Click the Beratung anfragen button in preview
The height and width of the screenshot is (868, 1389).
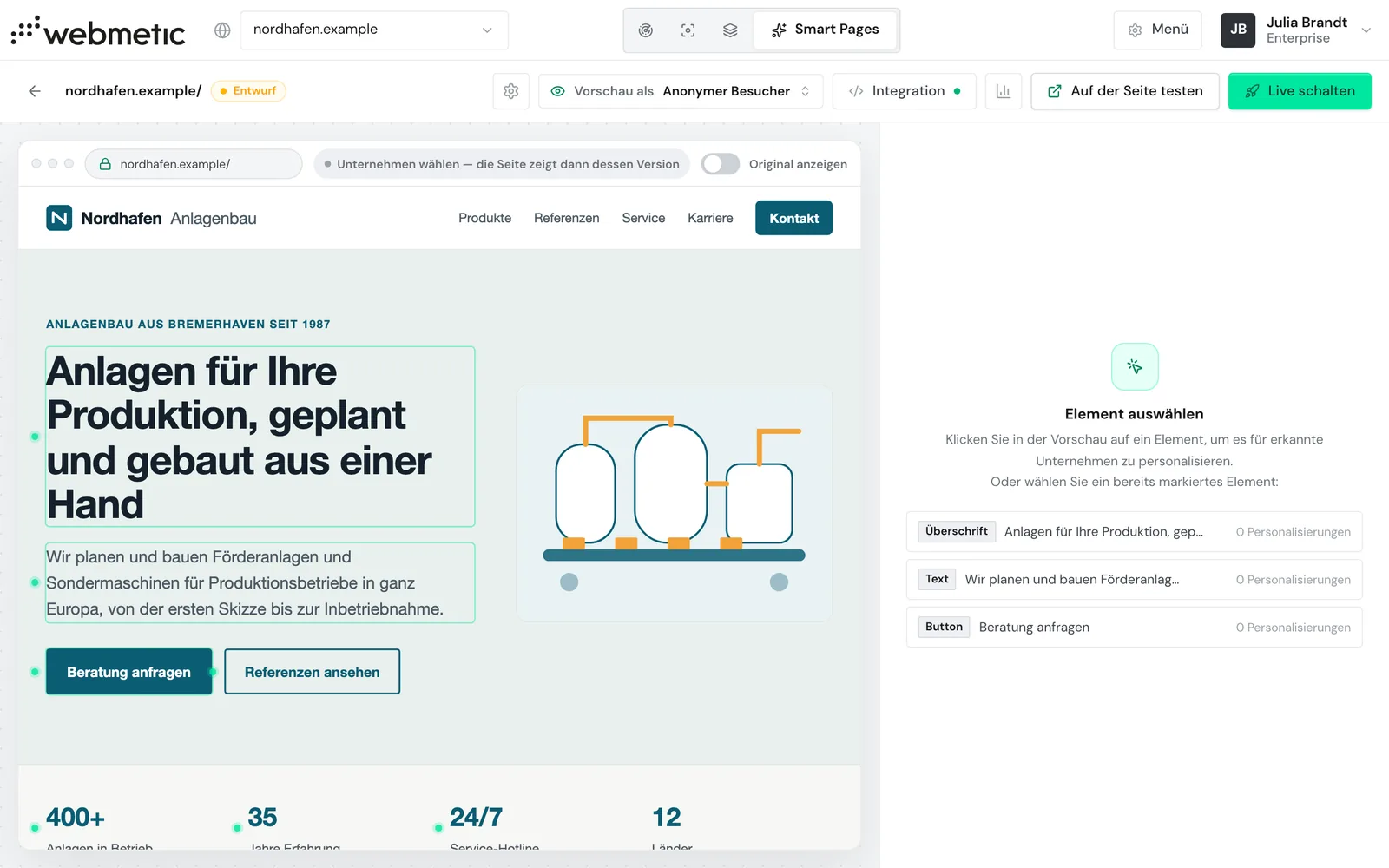coord(128,672)
